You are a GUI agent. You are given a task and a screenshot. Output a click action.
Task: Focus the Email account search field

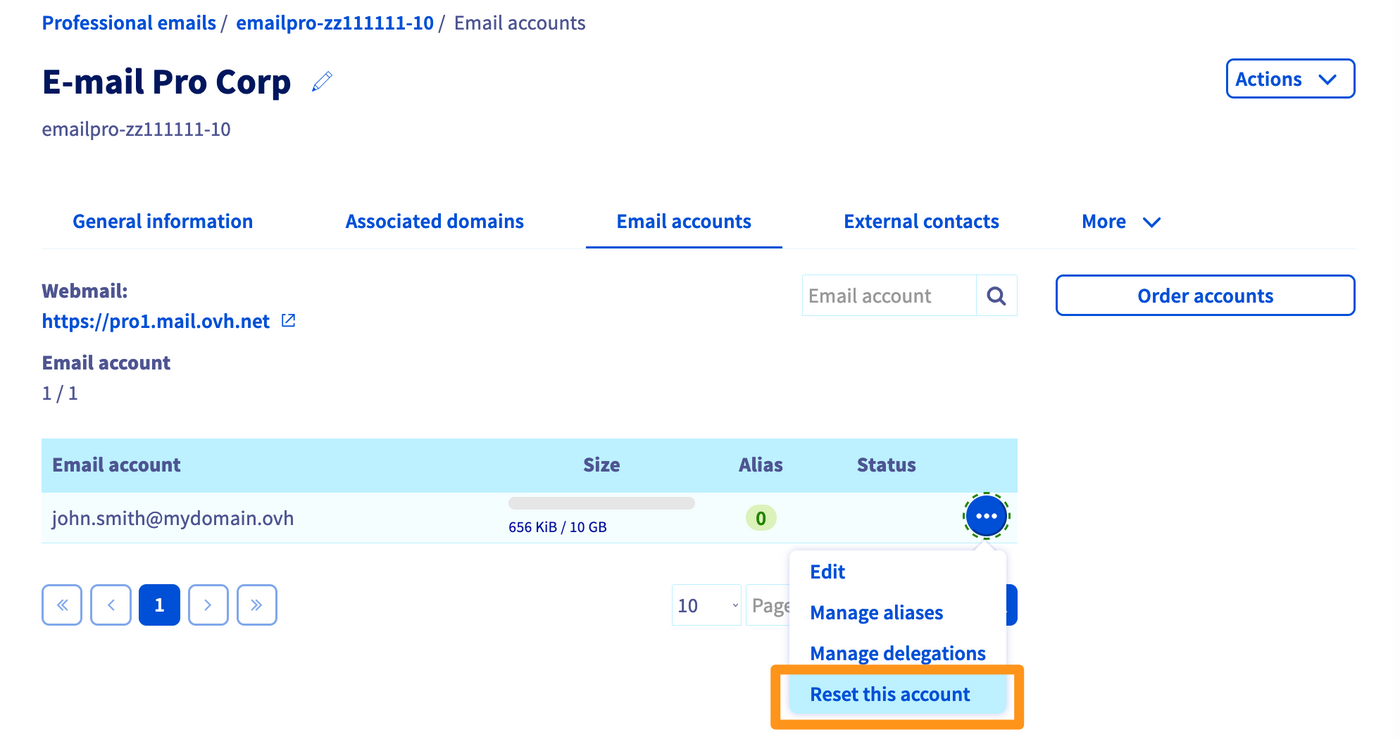click(x=888, y=296)
